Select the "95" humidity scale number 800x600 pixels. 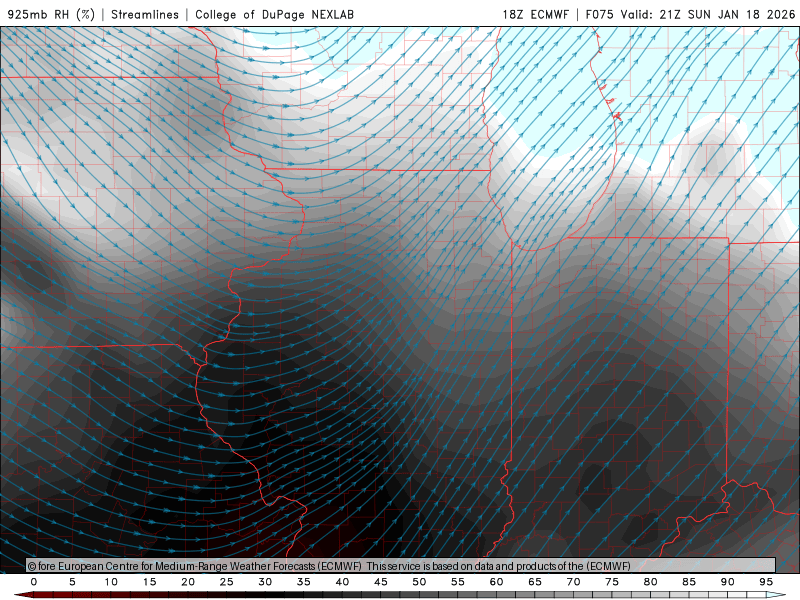766,582
